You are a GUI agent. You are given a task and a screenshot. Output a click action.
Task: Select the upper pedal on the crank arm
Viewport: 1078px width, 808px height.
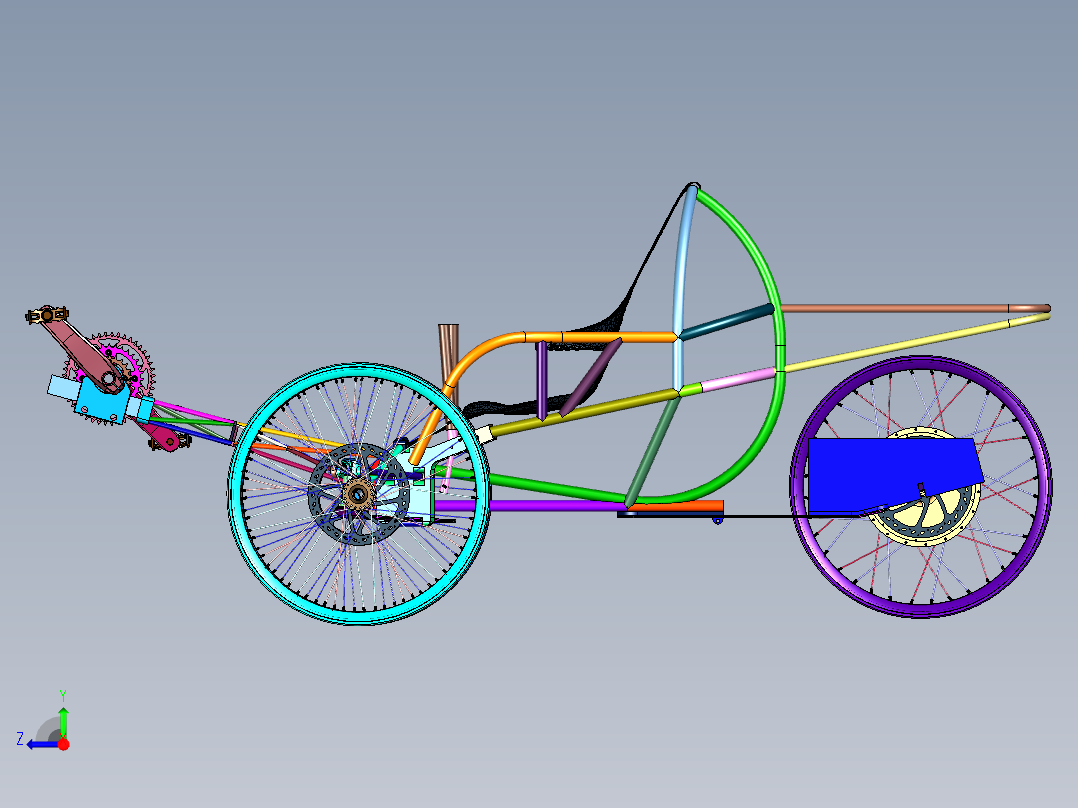[47, 315]
